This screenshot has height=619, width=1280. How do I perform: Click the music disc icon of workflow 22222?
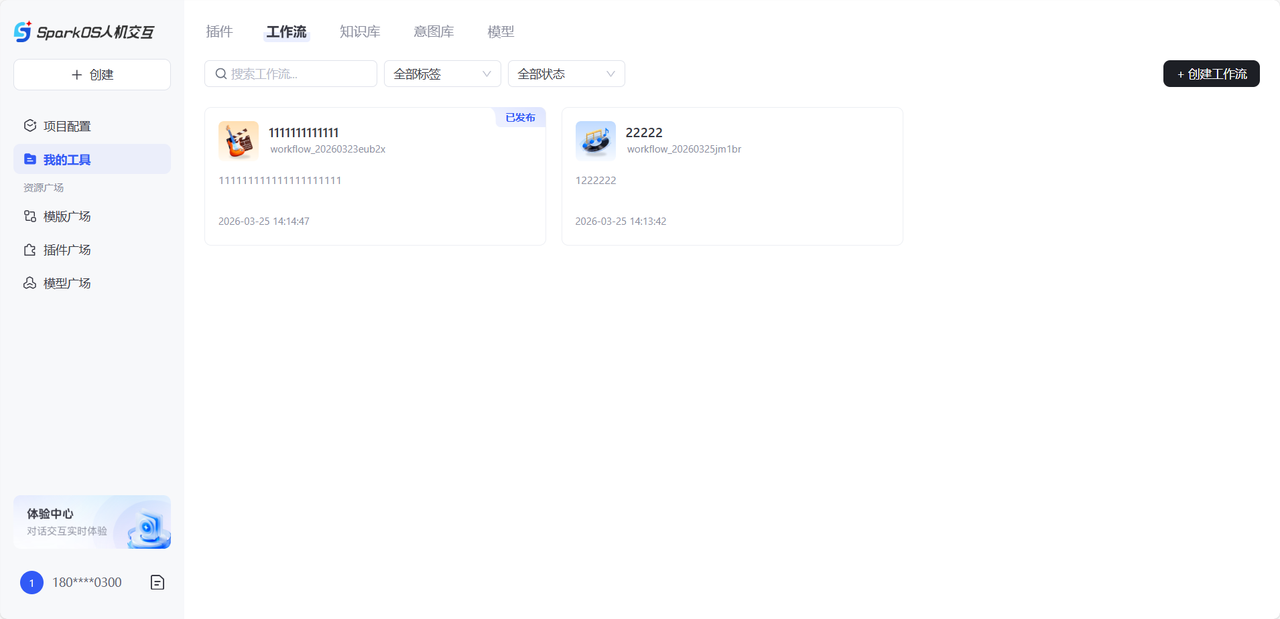click(x=595, y=141)
